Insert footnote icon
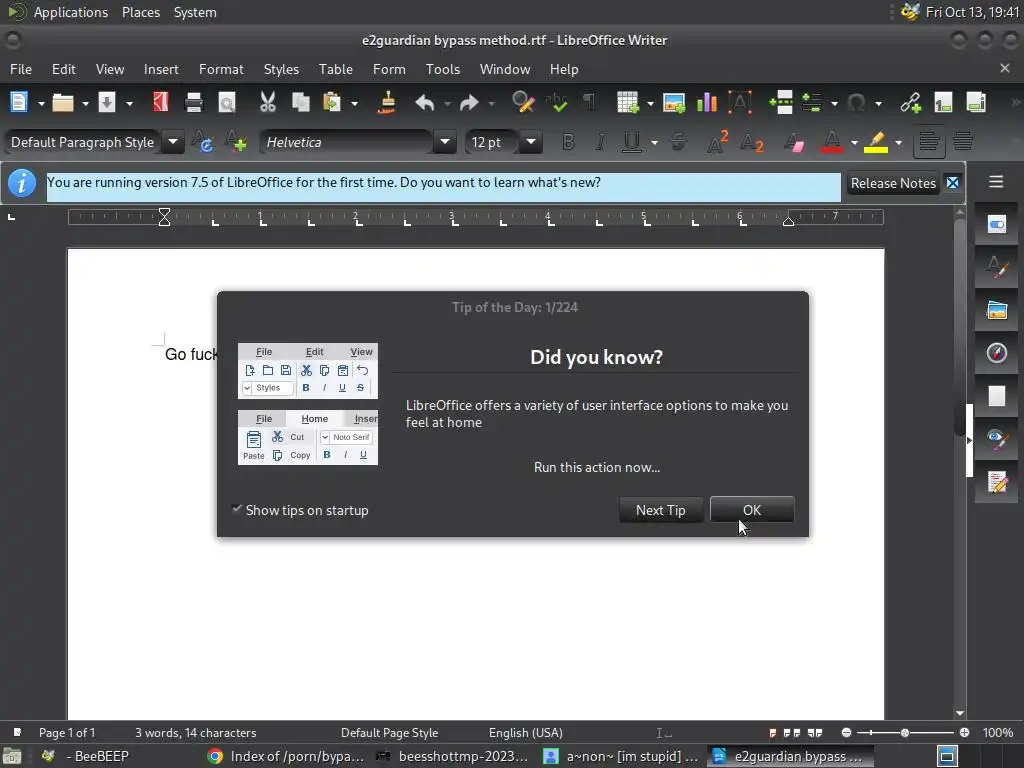 (x=943, y=103)
